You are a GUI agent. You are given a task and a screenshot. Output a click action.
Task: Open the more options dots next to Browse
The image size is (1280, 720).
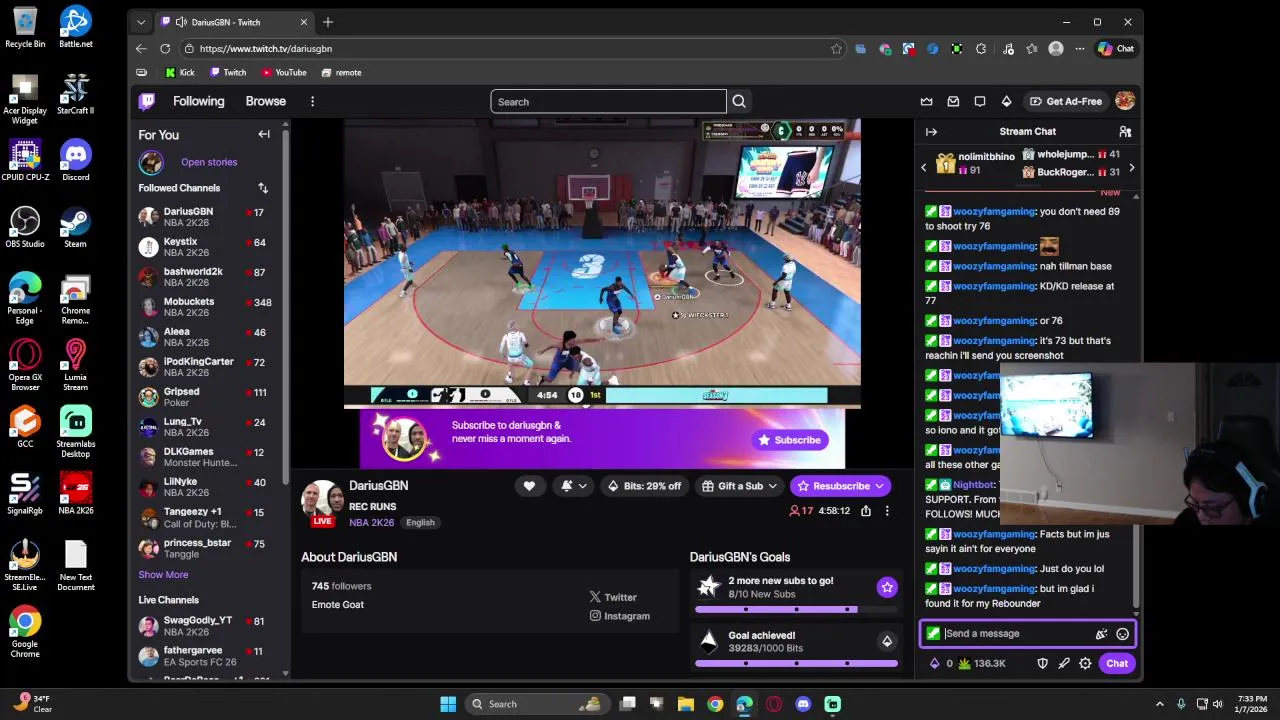pyautogui.click(x=312, y=101)
